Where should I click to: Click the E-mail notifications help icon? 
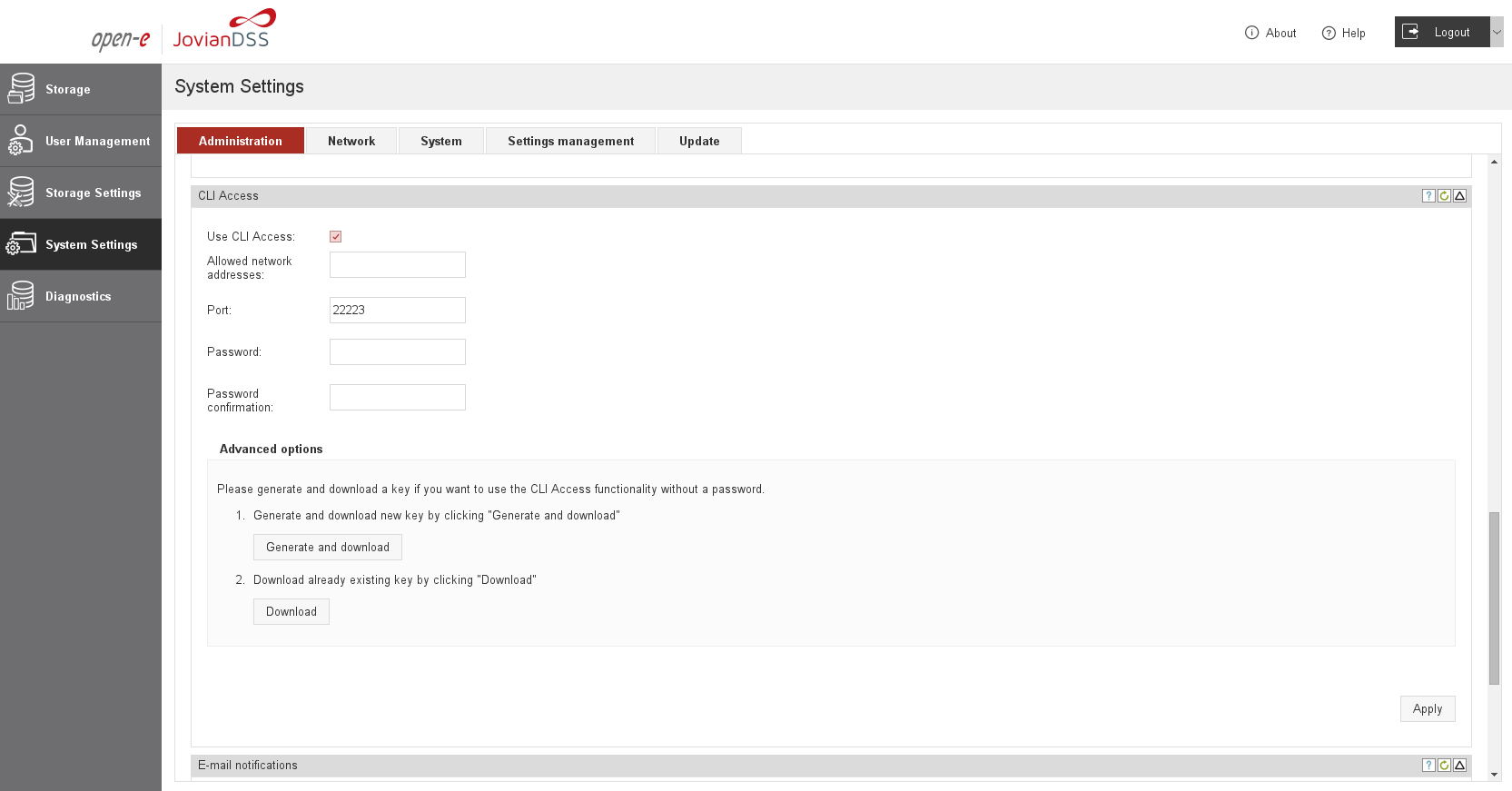1428,766
